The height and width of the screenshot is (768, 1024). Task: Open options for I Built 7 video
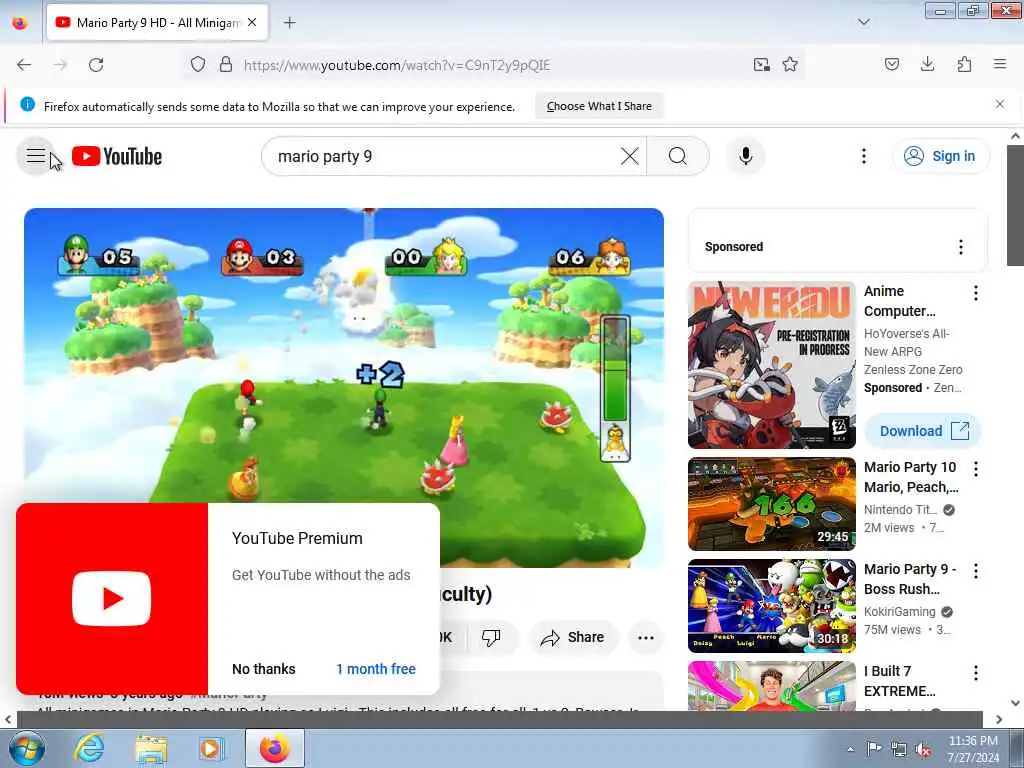(976, 673)
